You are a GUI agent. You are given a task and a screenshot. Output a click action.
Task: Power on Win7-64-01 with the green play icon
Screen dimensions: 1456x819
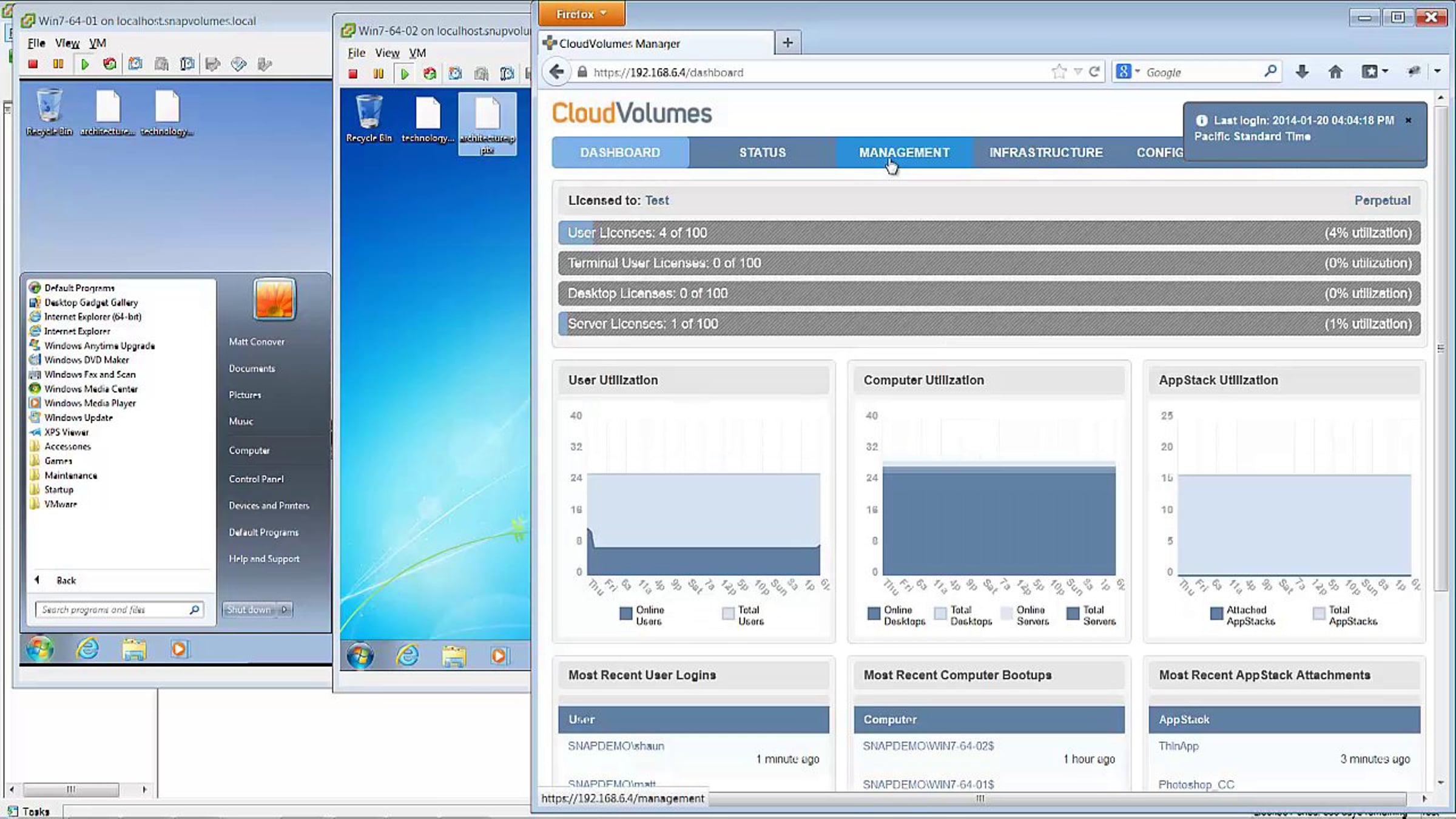coord(85,64)
